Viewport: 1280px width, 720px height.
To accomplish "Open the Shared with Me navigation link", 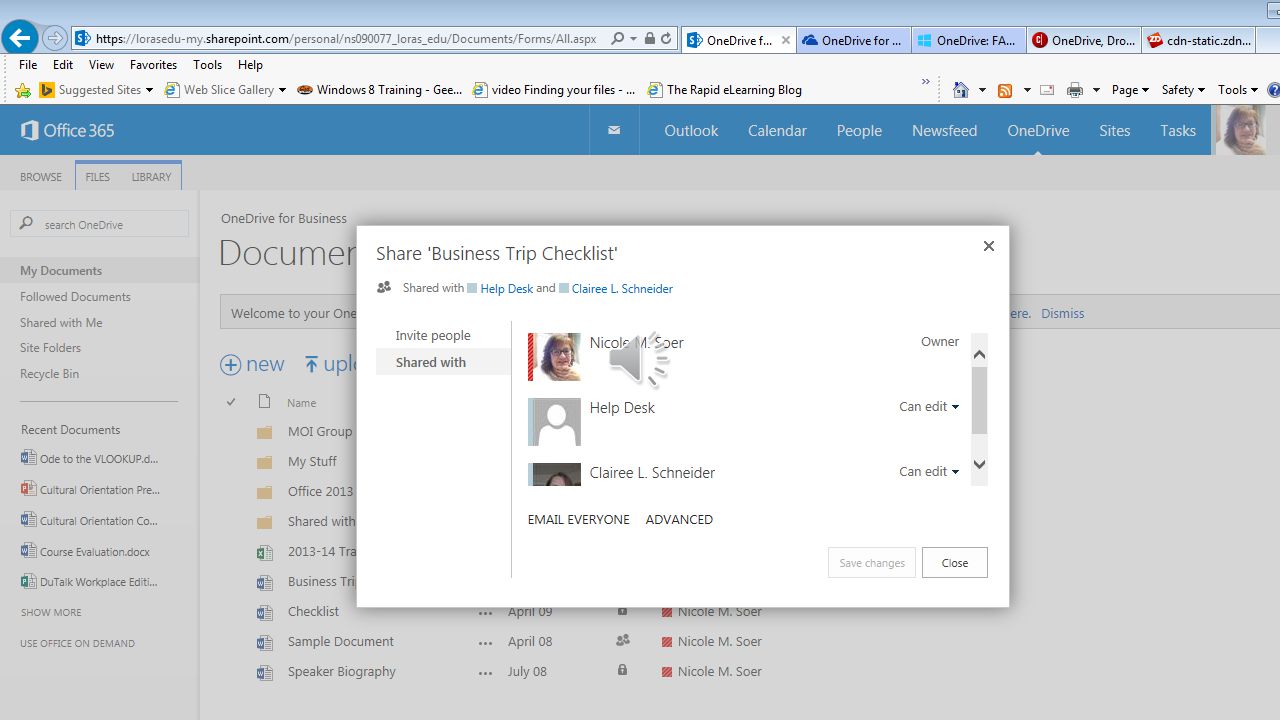I will pyautogui.click(x=61, y=322).
